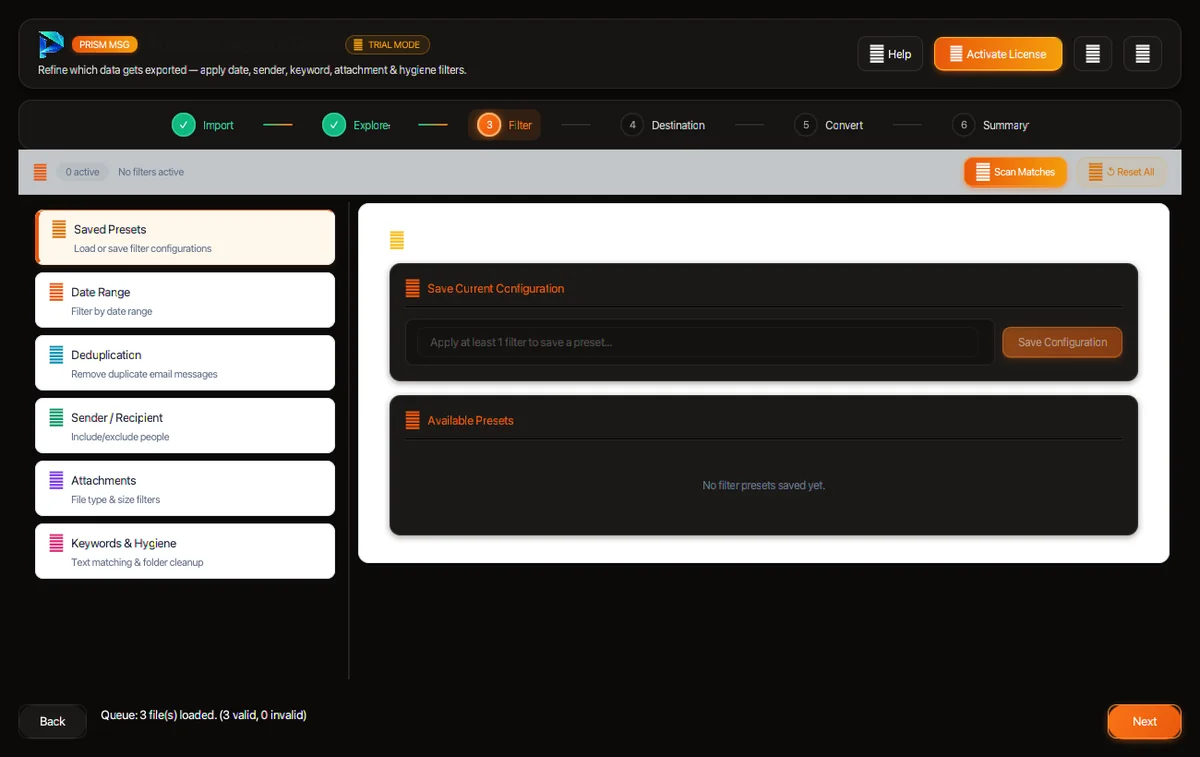Viewport: 1200px width, 757px height.
Task: Open the Help button
Action: click(x=890, y=54)
